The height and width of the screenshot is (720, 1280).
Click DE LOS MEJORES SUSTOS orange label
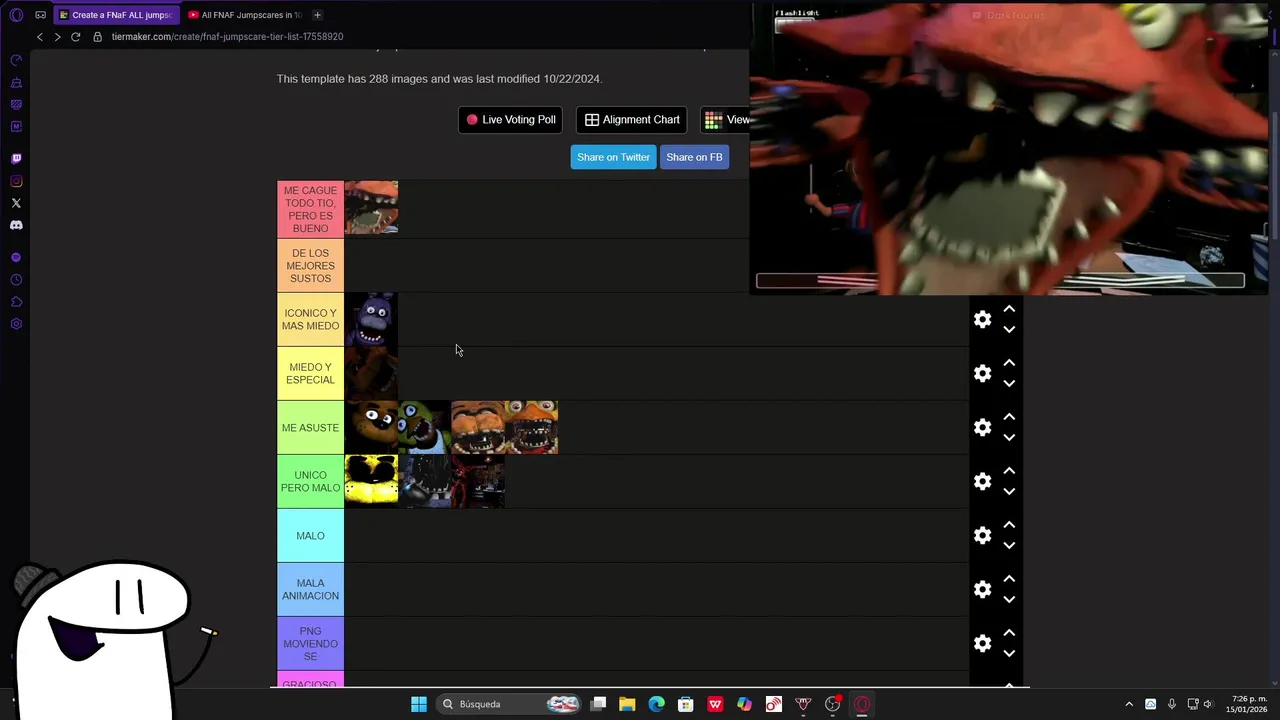point(310,265)
